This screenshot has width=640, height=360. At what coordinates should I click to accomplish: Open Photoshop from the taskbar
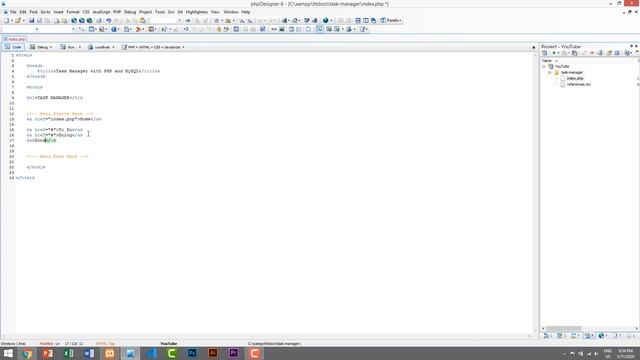click(192, 353)
